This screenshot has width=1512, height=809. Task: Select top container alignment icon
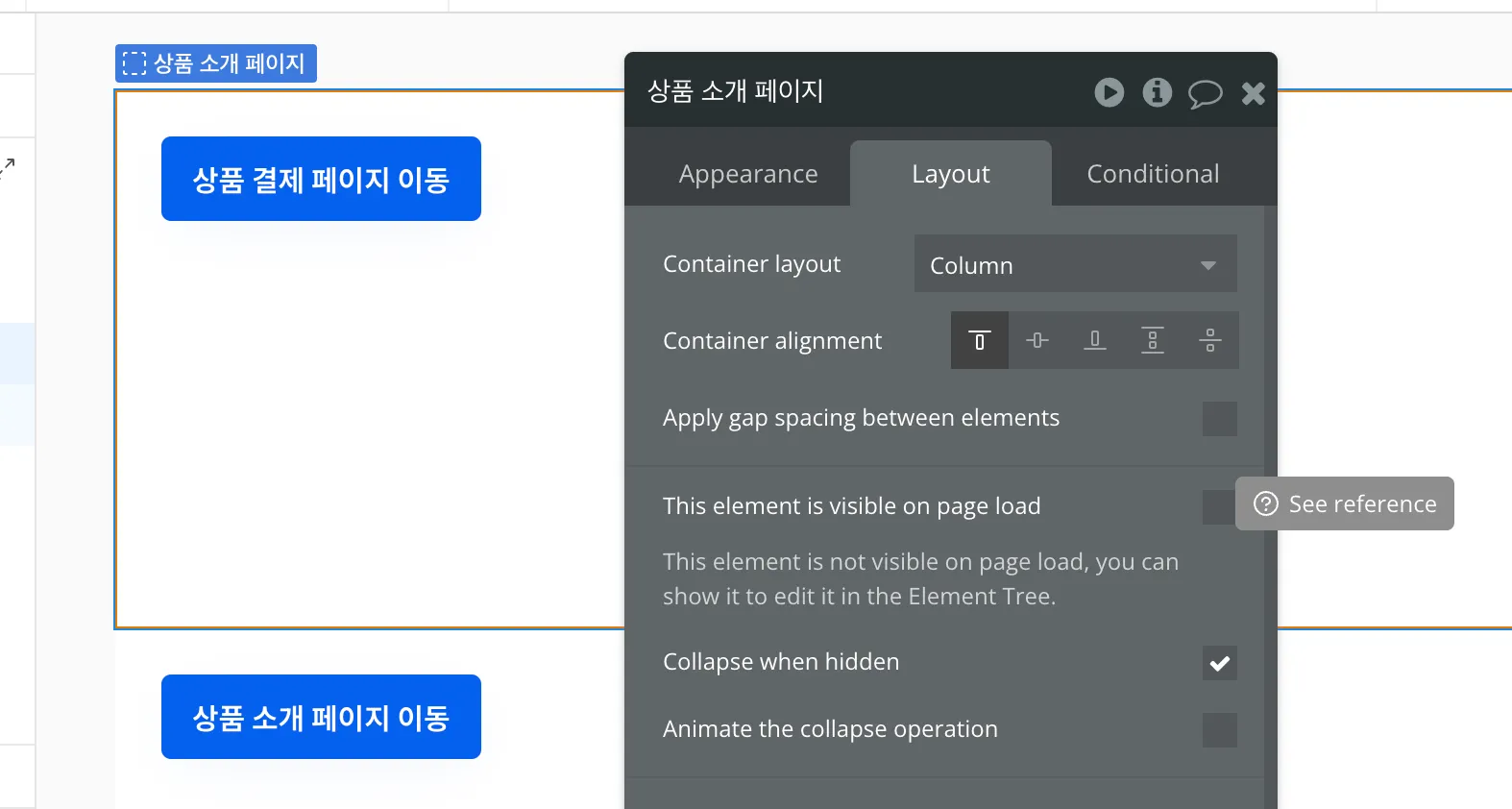(980, 340)
